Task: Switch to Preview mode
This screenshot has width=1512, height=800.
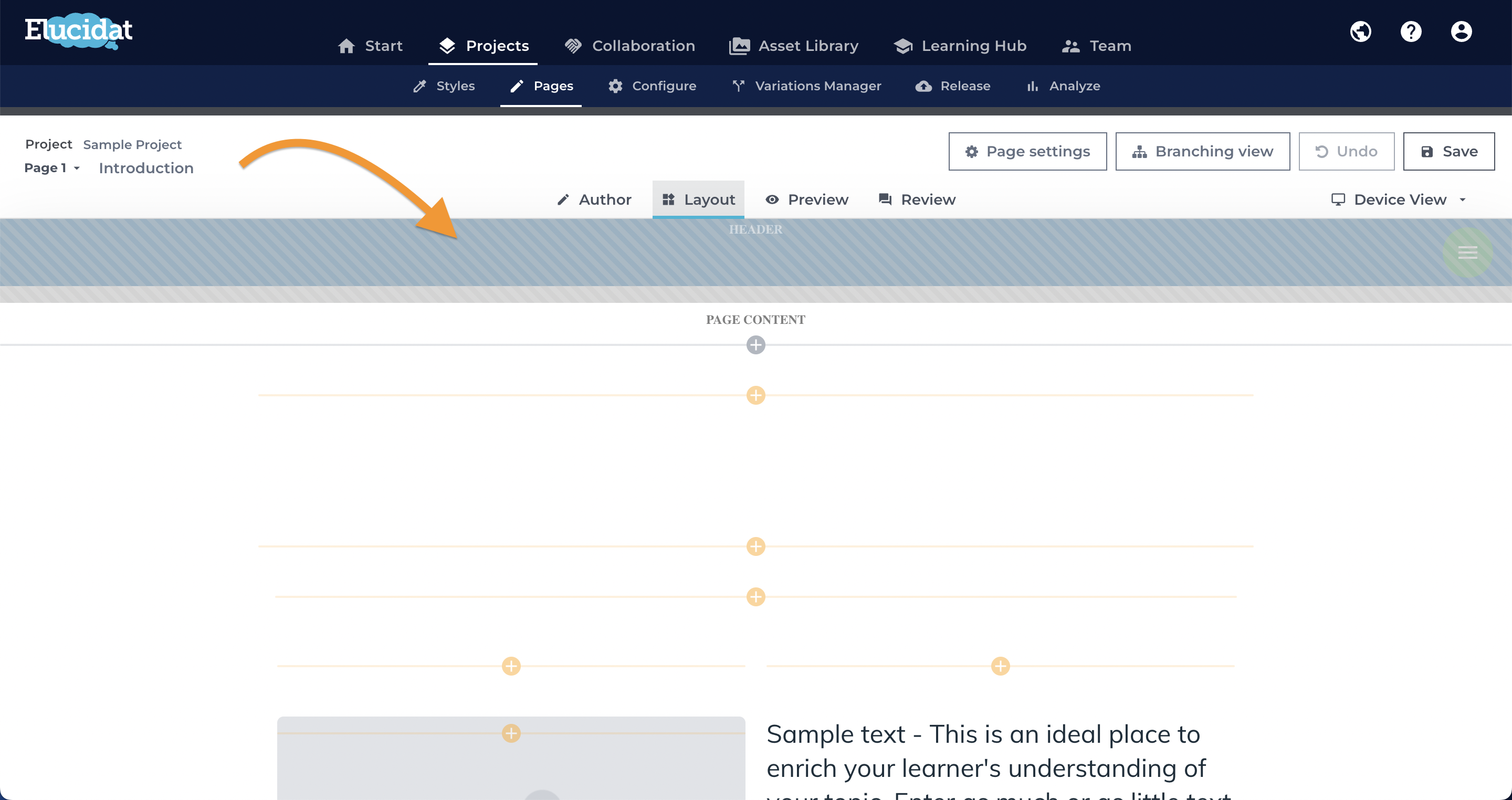Action: 806,199
